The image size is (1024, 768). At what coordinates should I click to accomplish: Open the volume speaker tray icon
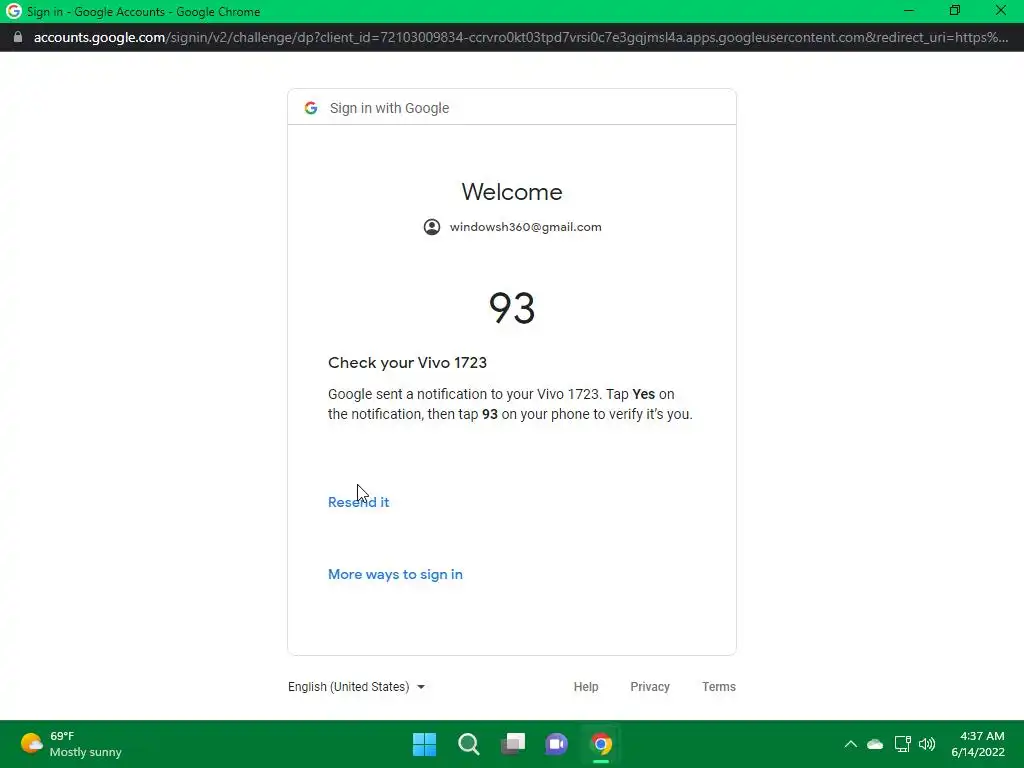(x=927, y=744)
